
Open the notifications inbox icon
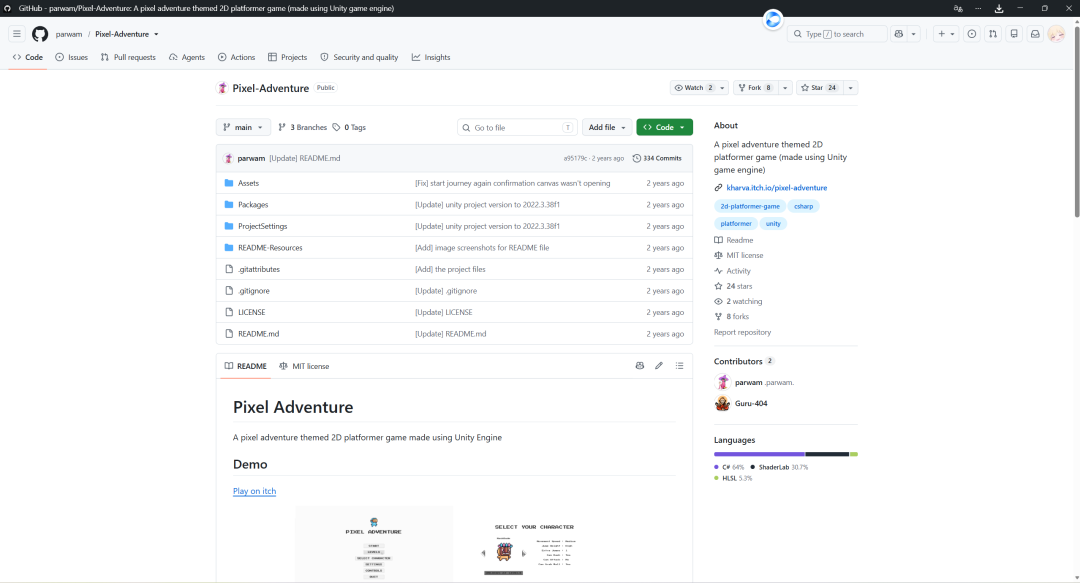[1035, 34]
